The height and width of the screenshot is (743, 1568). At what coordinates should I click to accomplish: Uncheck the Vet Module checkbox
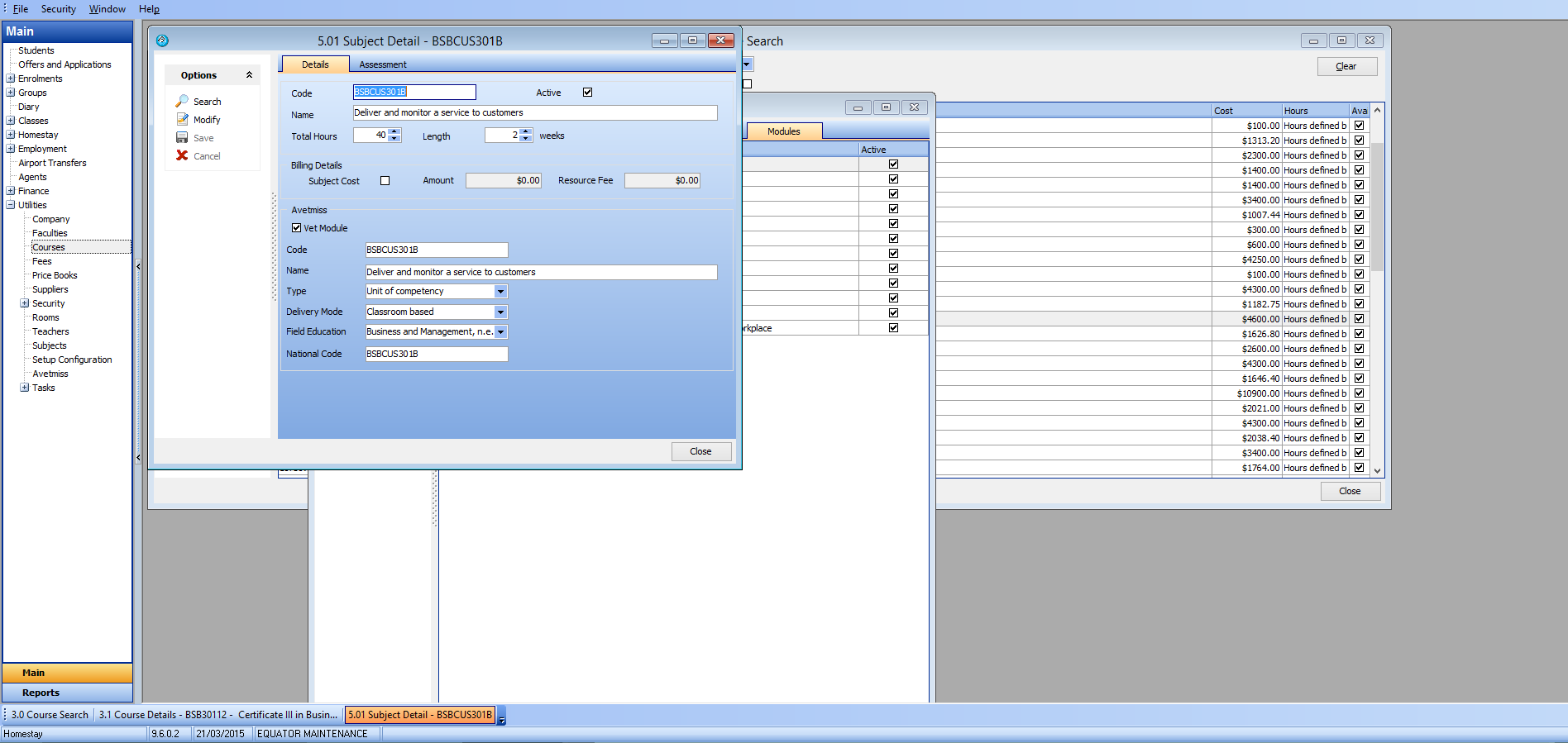(296, 228)
